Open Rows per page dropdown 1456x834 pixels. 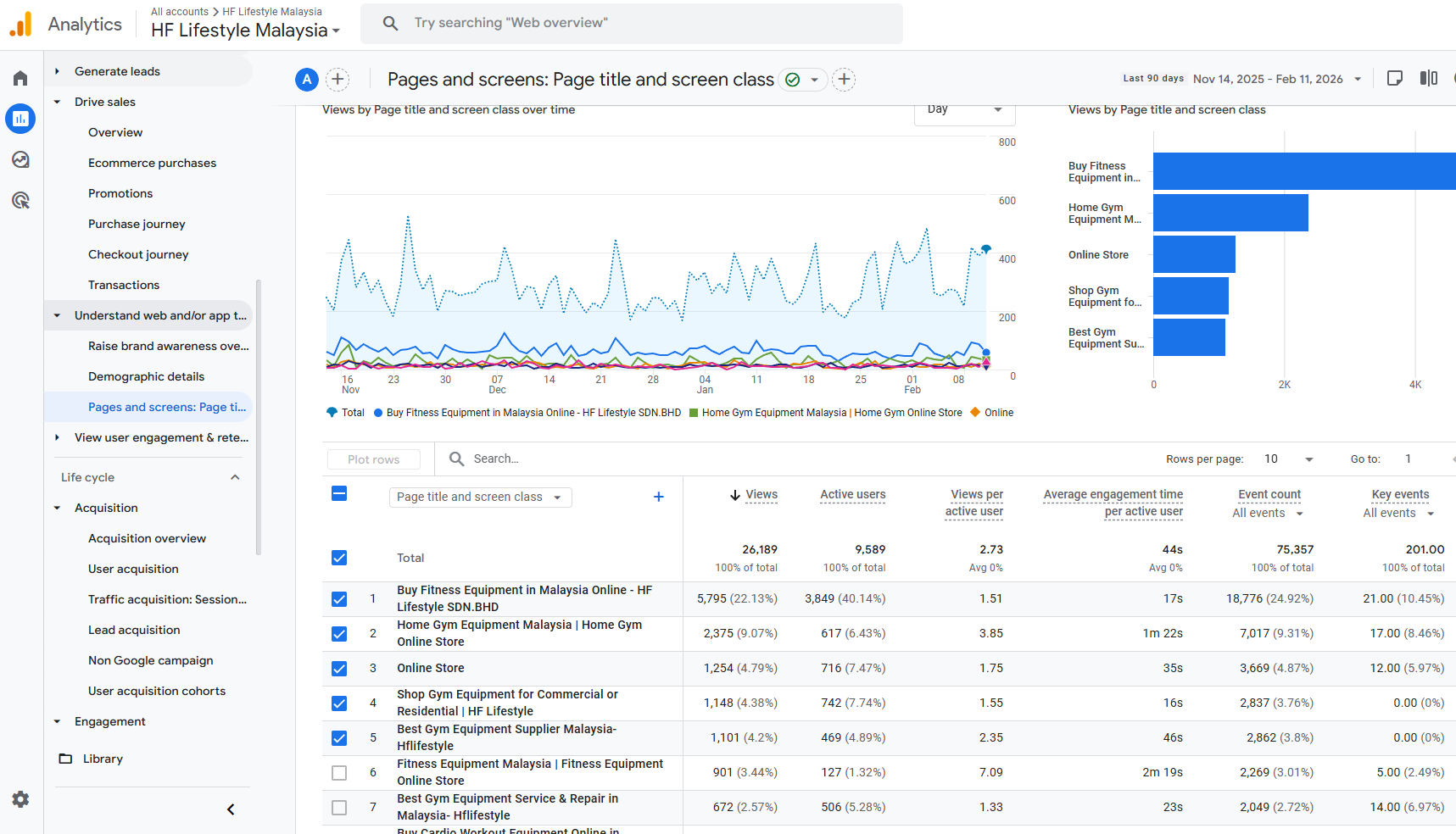click(1288, 459)
